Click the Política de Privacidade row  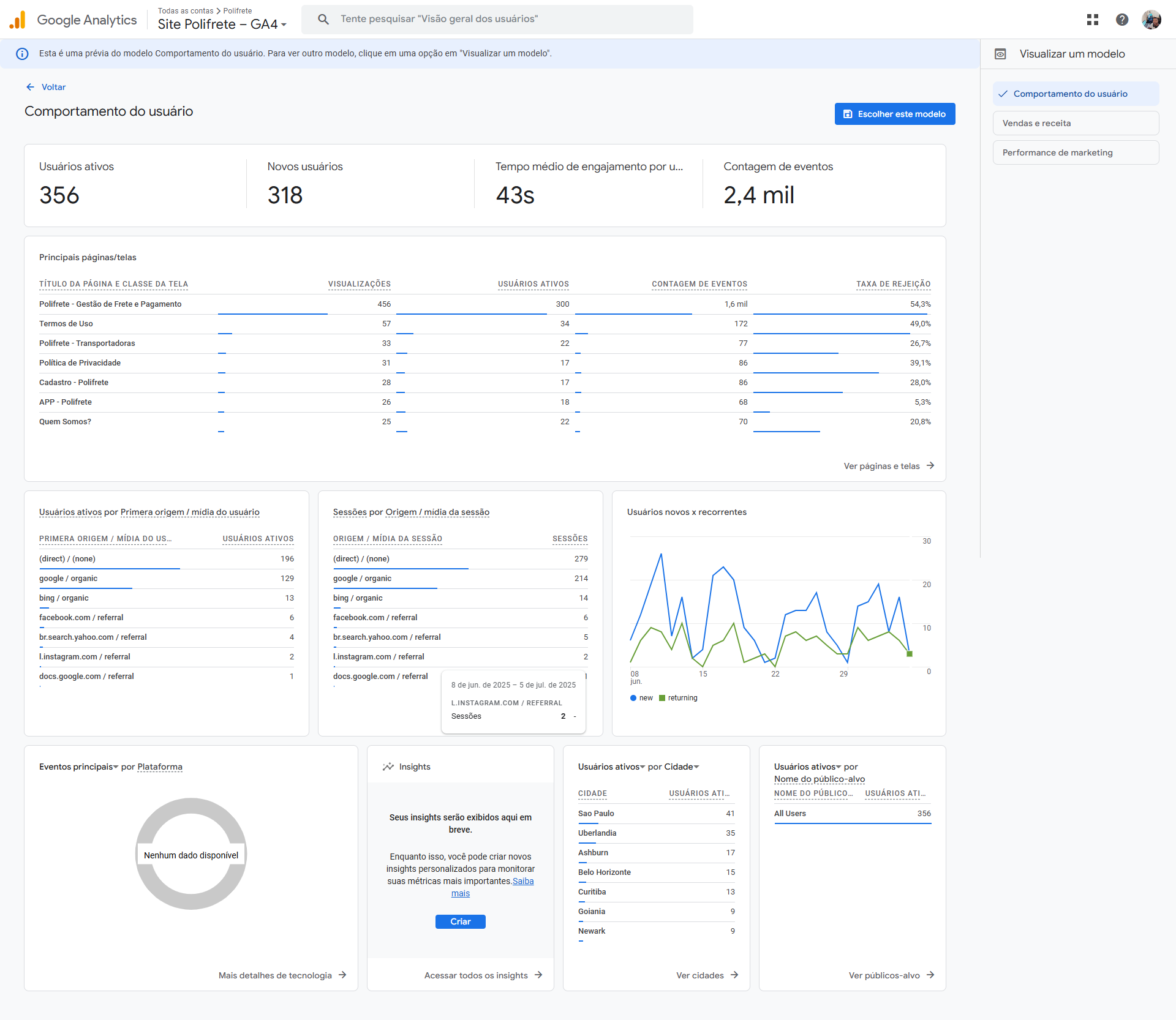[485, 363]
